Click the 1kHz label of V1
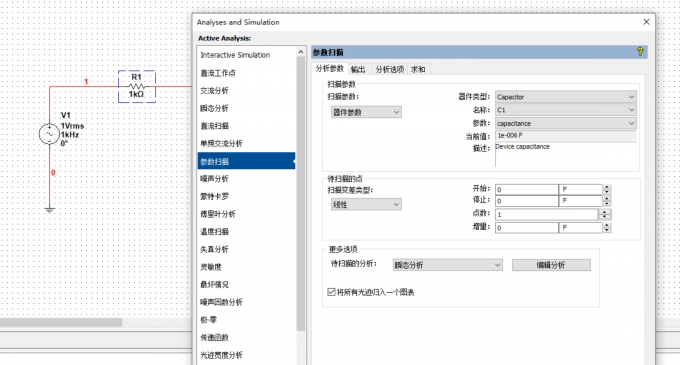Image resolution: width=680 pixels, height=365 pixels. point(70,135)
